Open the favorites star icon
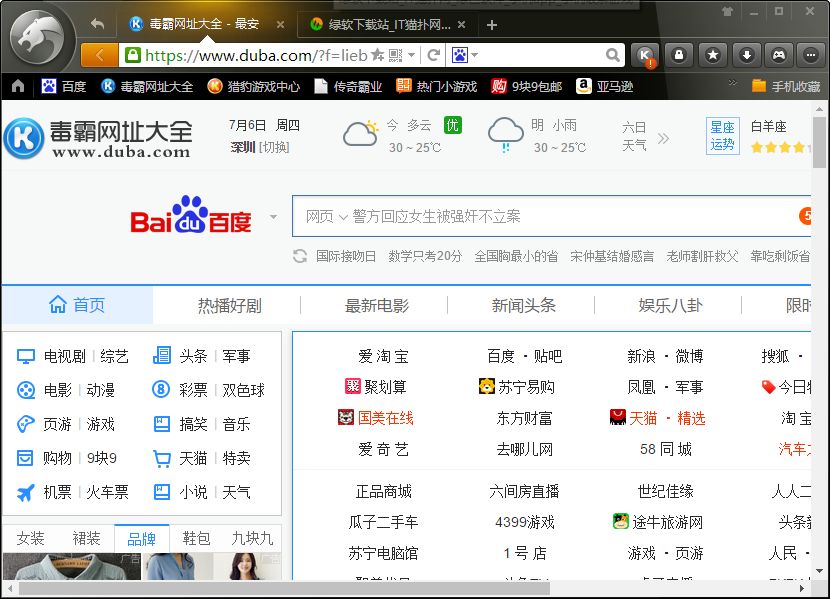Screen dimensions: 830x599 [x=713, y=54]
